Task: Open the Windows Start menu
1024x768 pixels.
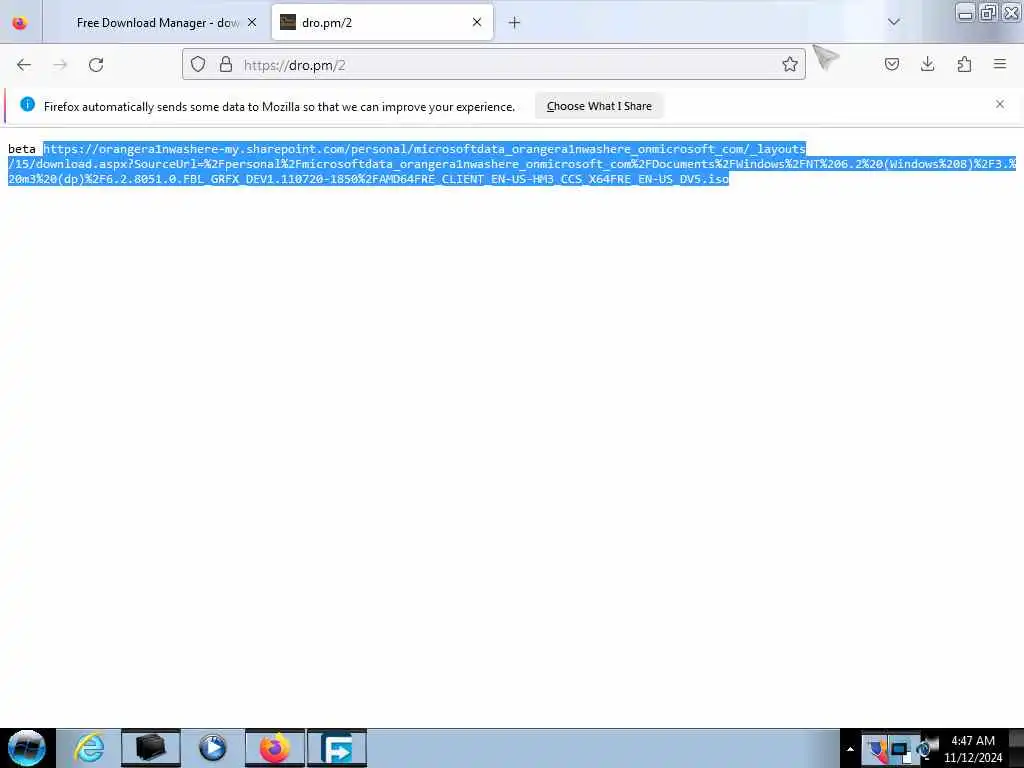Action: click(27, 748)
